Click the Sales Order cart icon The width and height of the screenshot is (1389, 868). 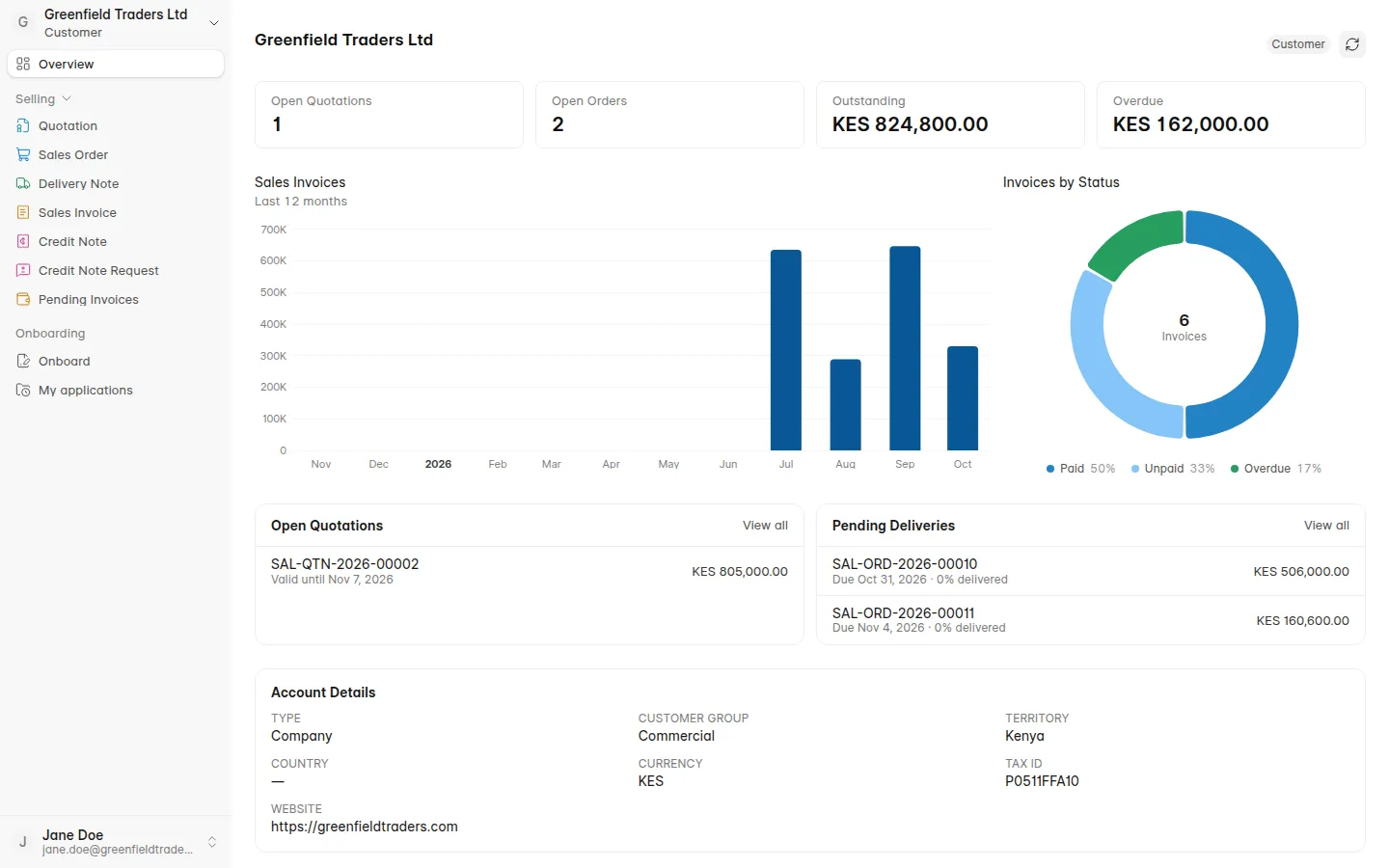[23, 154]
